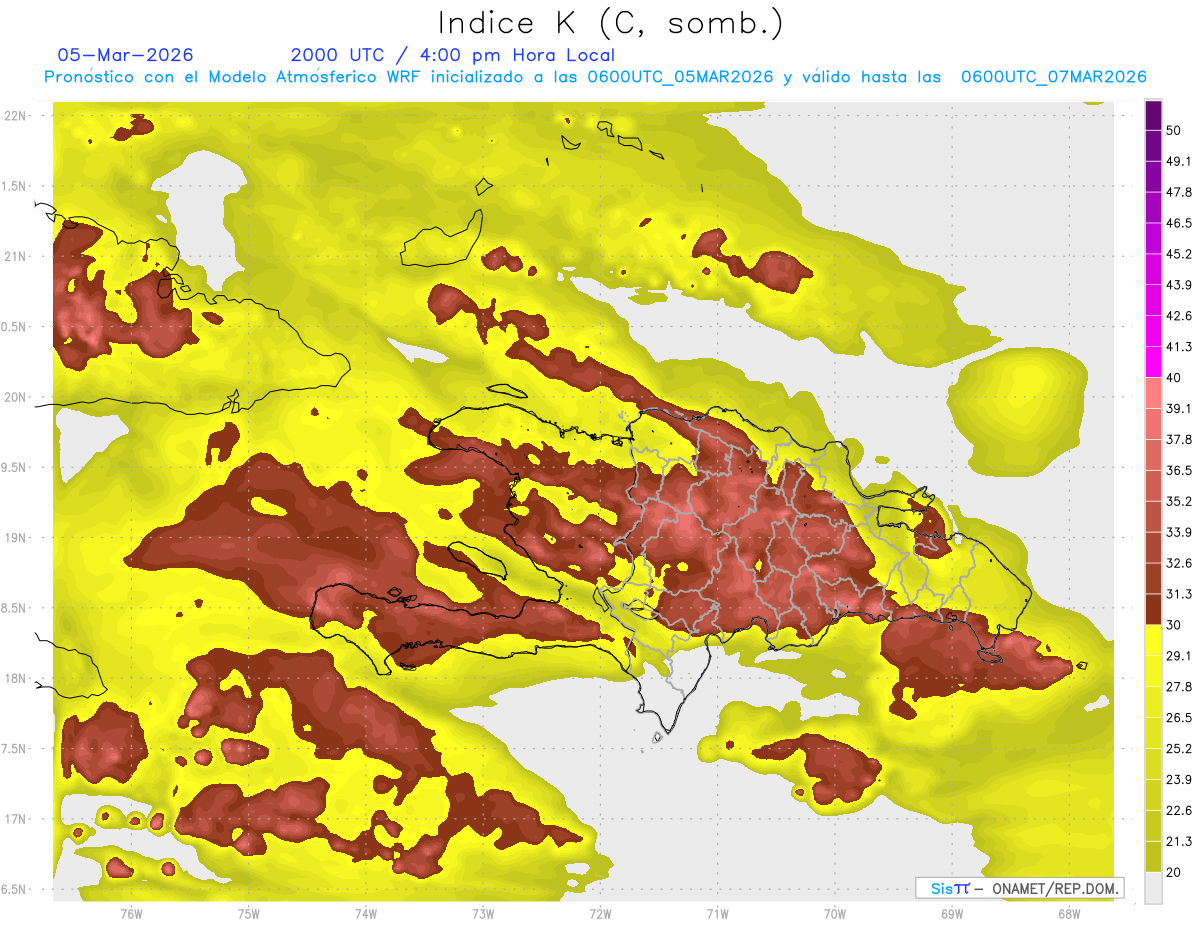The width and height of the screenshot is (1200, 927).
Task: Click the '17N' latitude label
Action: (x=15, y=819)
